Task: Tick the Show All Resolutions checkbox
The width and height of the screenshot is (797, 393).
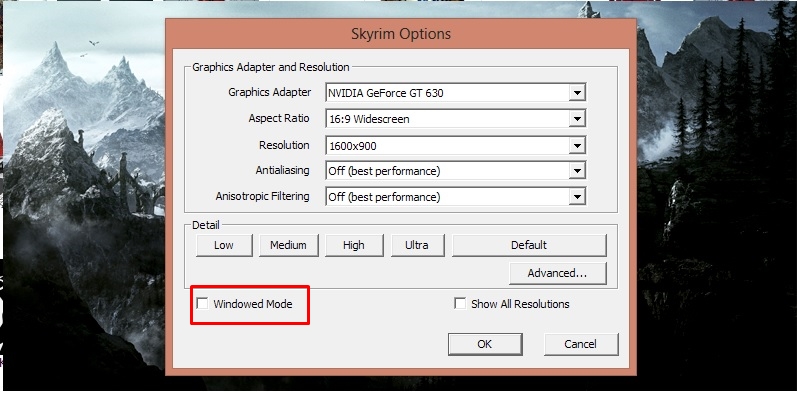Action: tap(460, 304)
